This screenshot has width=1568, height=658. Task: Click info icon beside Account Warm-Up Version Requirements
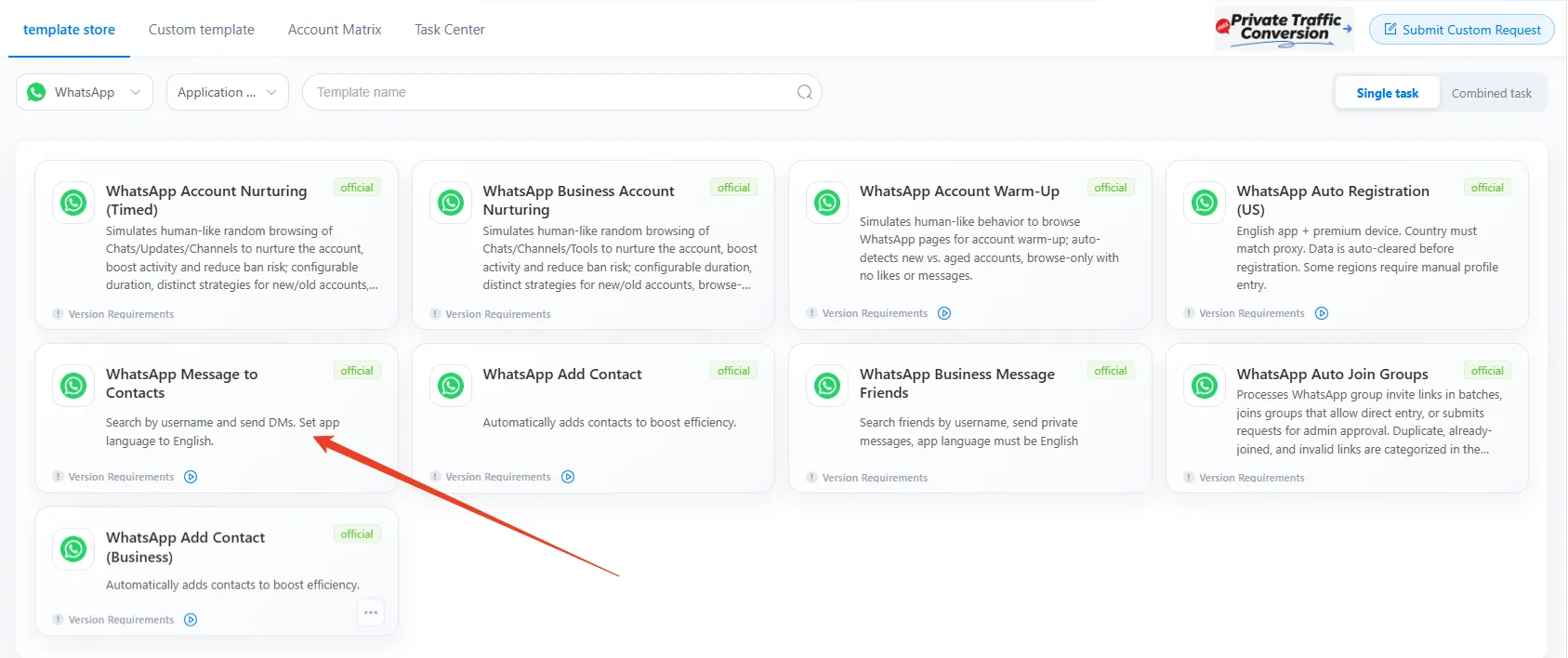tap(811, 313)
